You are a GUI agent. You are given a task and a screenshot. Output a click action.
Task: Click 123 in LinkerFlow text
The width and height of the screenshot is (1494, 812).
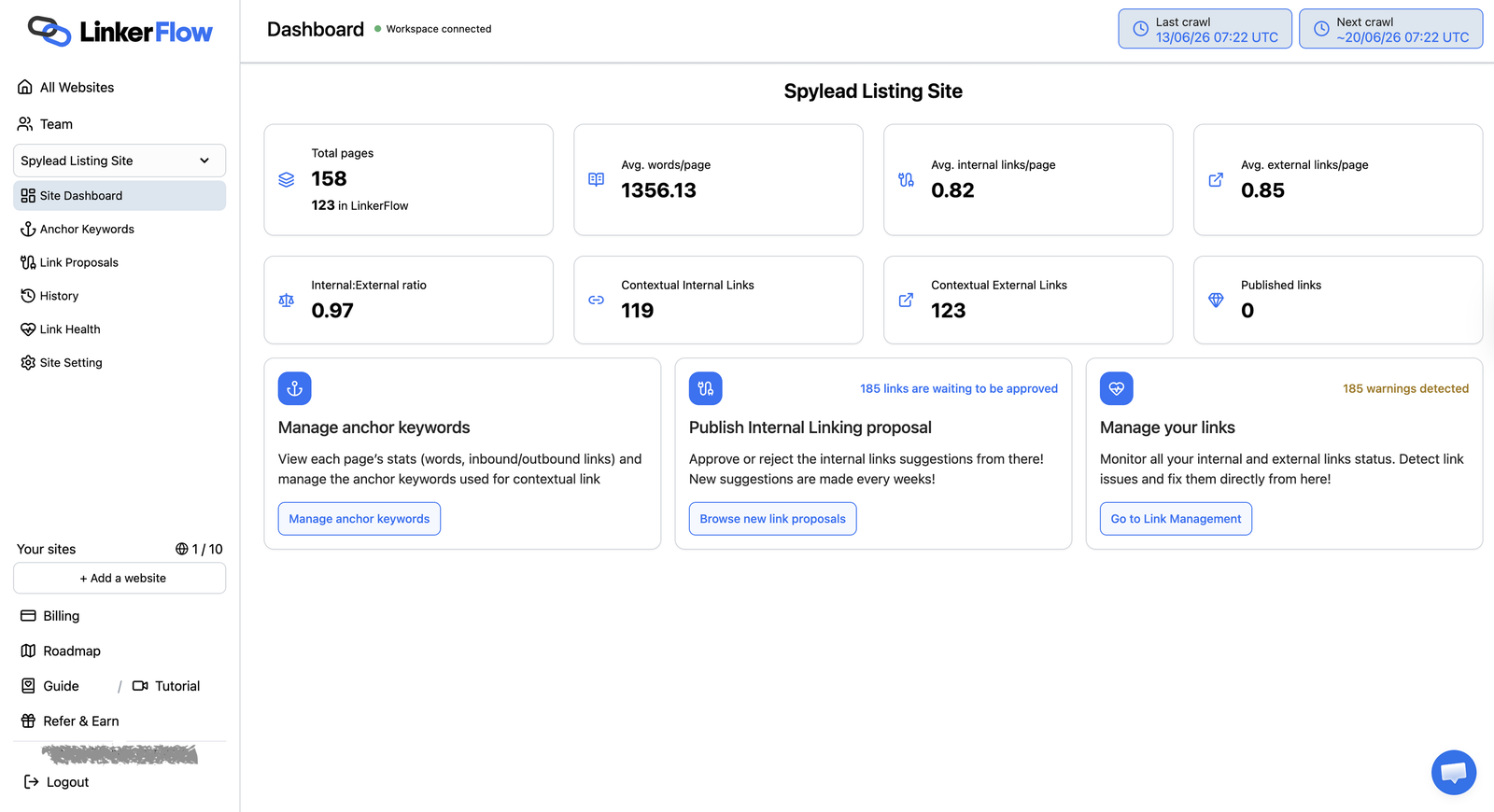point(359,205)
